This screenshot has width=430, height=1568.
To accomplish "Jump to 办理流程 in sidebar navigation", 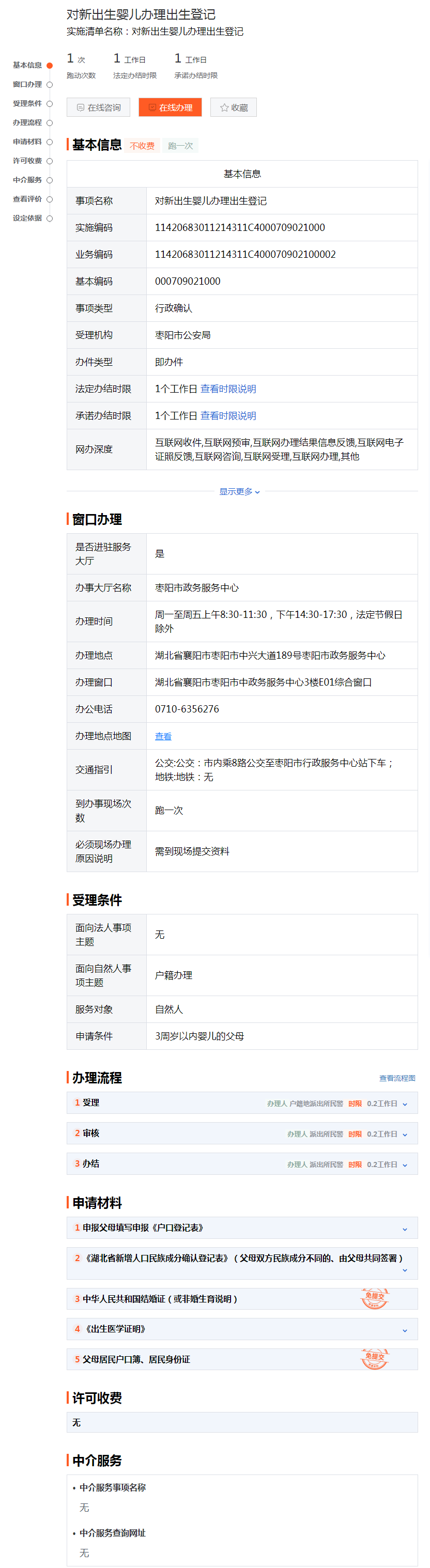I will (x=27, y=123).
